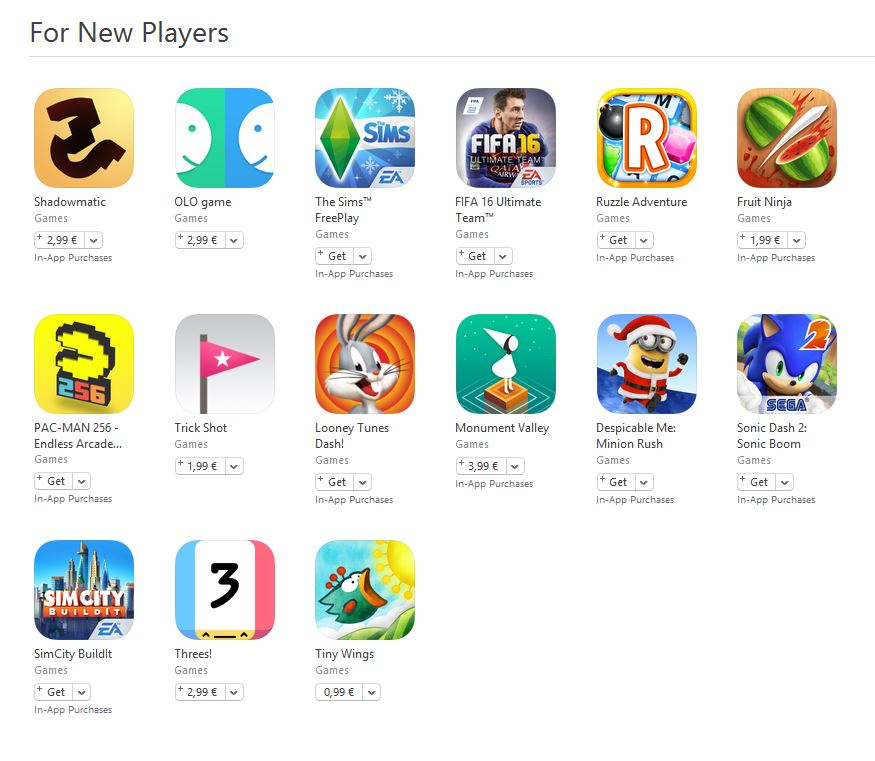The width and height of the screenshot is (875, 761).
Task: Expand dropdown arrow beside Shadowmatic price
Action: point(94,240)
